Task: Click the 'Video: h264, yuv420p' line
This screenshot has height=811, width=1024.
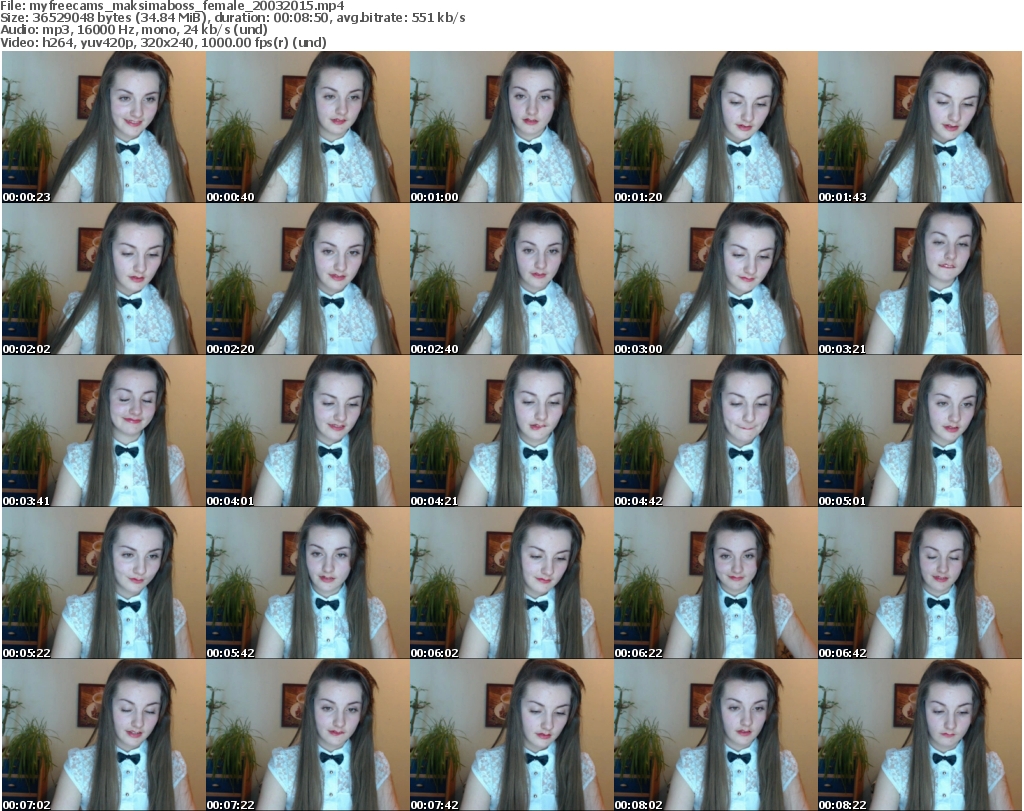Action: click(163, 42)
